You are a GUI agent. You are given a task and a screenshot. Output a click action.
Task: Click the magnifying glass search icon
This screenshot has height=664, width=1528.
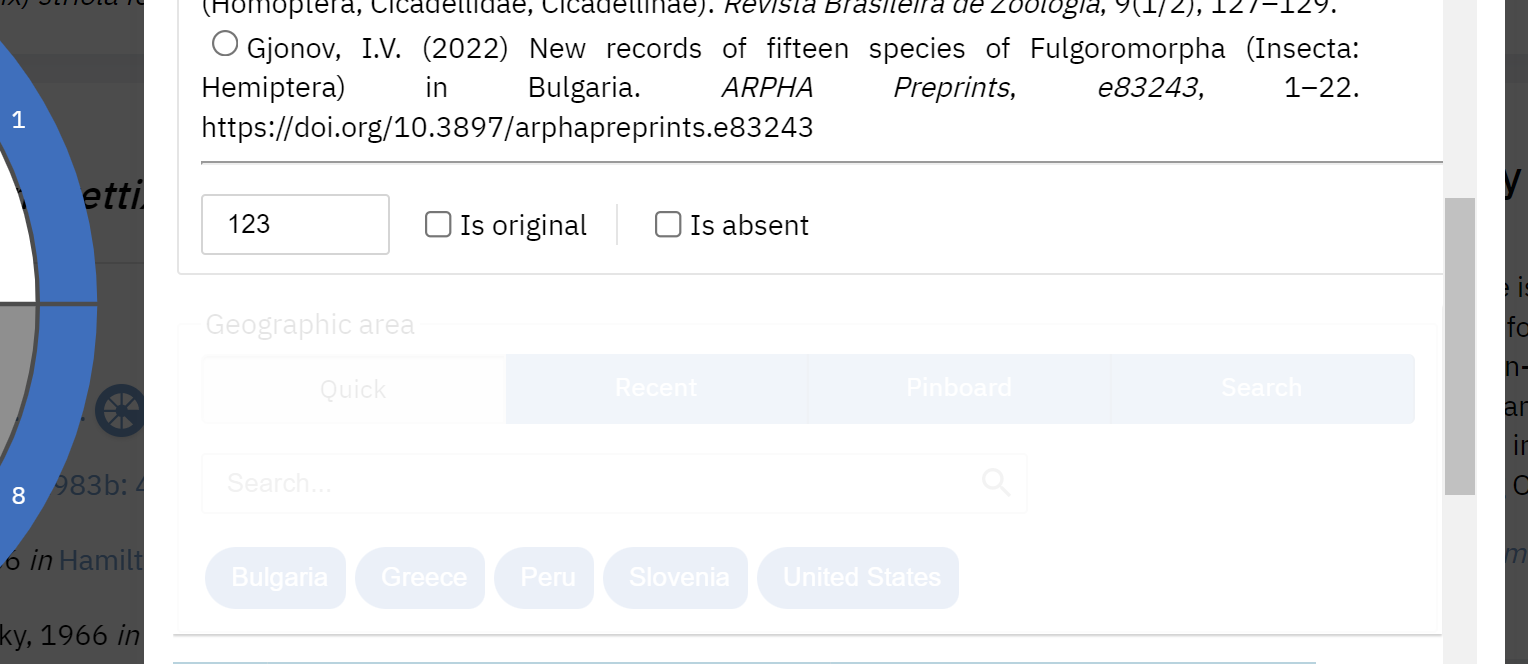pos(995,482)
